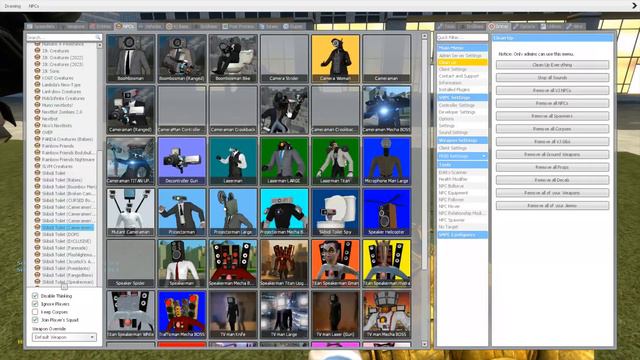Select the Clean Up menu entry
The height and width of the screenshot is (360, 640).
[x=462, y=62]
